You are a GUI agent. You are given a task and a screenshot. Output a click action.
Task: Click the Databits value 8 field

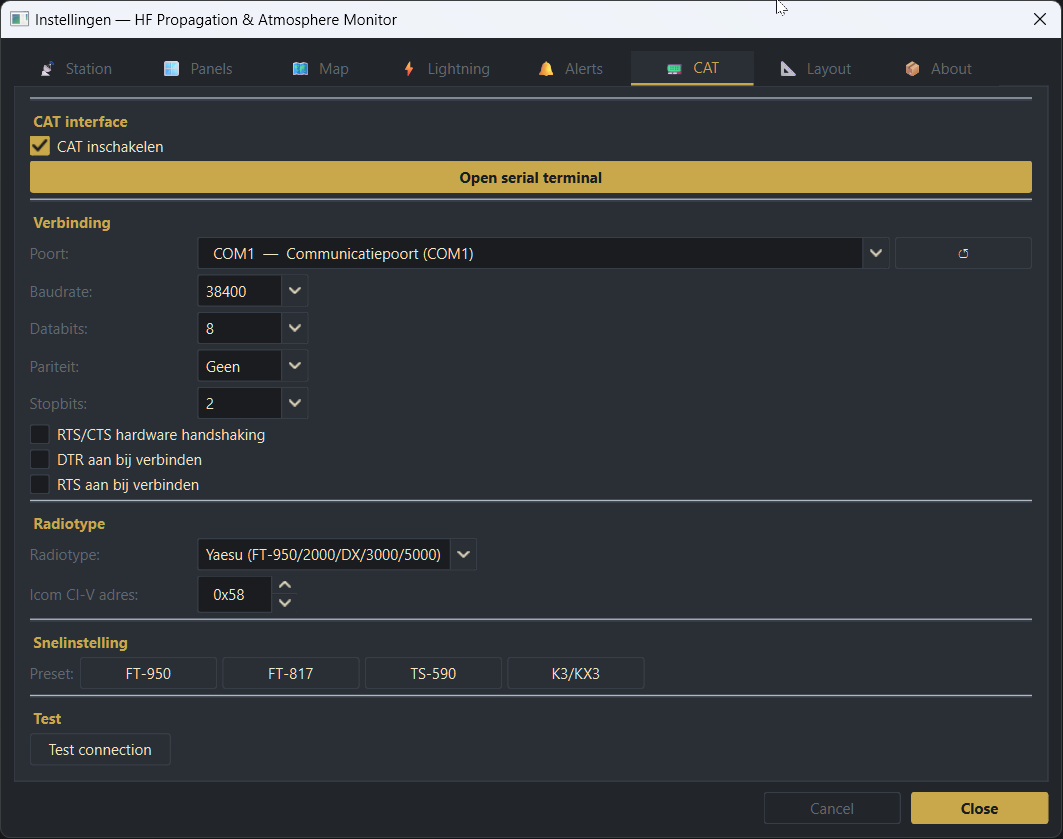pyautogui.click(x=239, y=328)
